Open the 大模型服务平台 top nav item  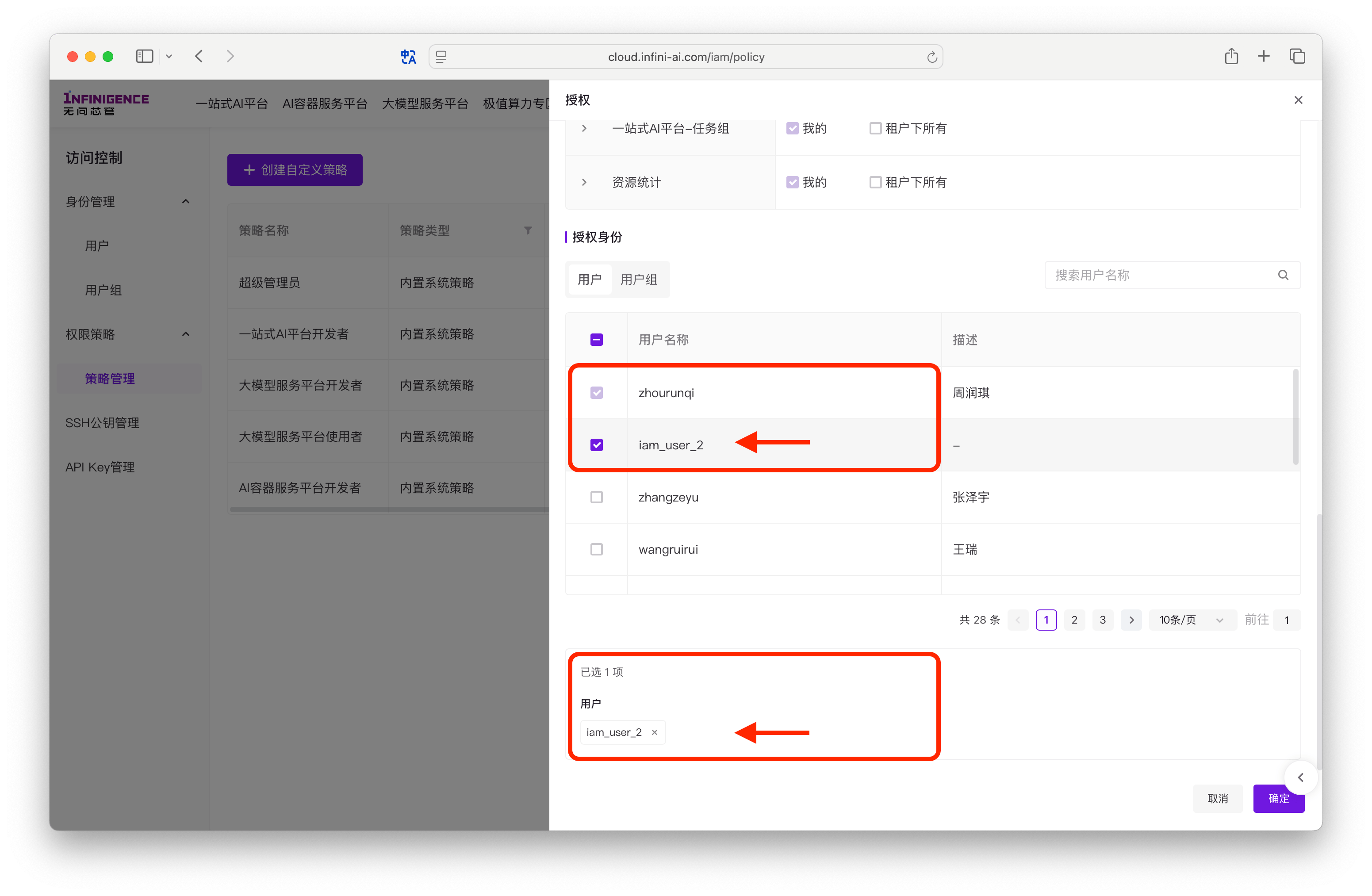coord(425,104)
